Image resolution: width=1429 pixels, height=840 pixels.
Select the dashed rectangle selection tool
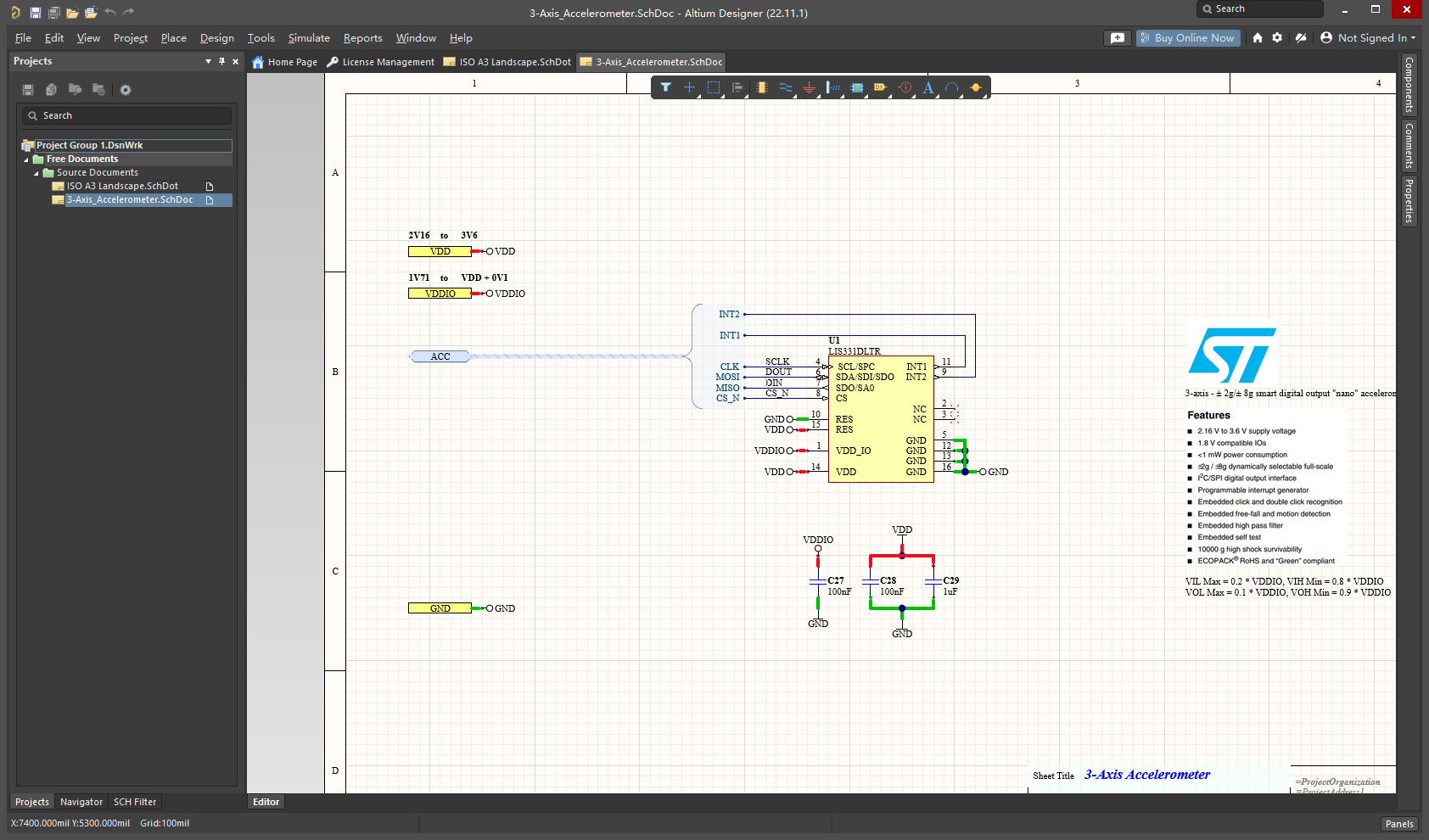pyautogui.click(x=714, y=87)
